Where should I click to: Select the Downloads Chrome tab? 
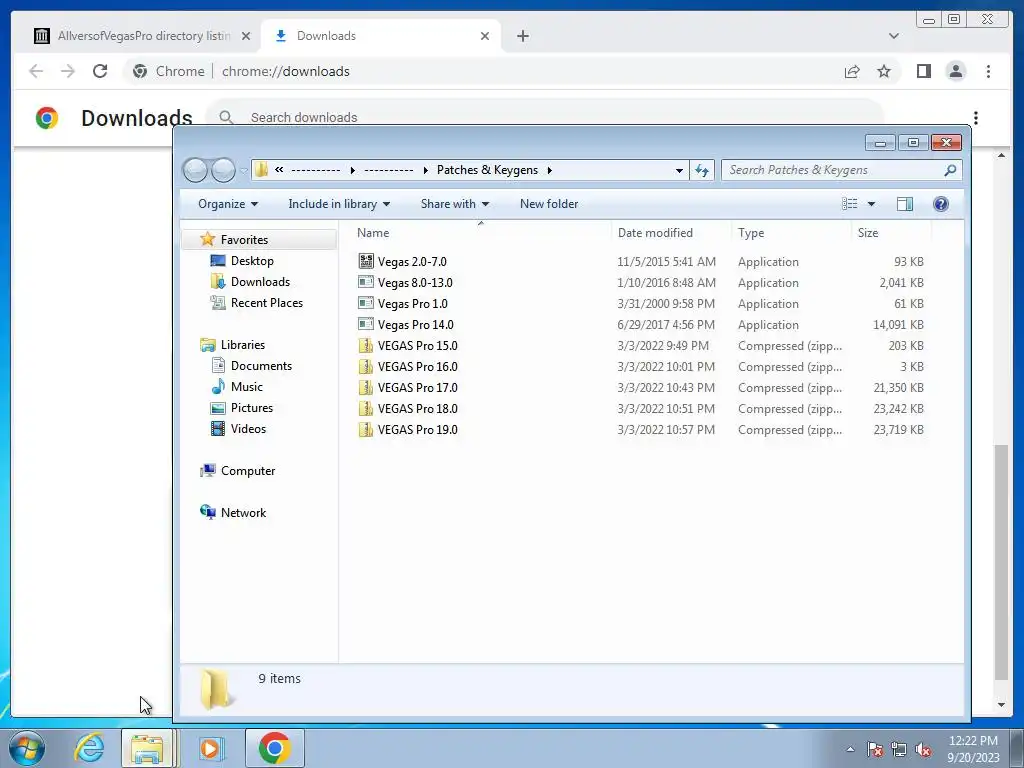click(381, 36)
